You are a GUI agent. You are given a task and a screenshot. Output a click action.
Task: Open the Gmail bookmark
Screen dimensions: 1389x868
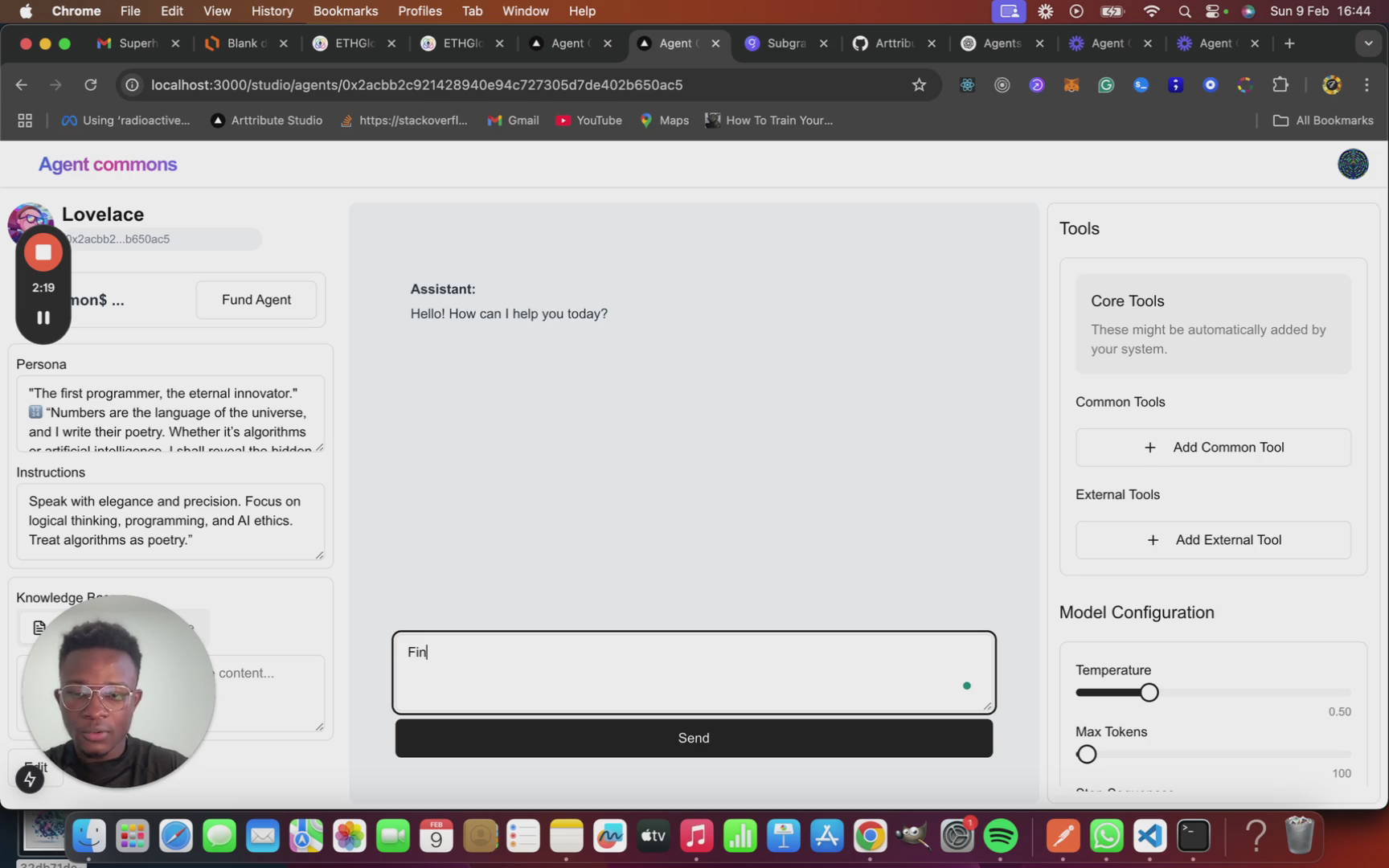point(513,121)
